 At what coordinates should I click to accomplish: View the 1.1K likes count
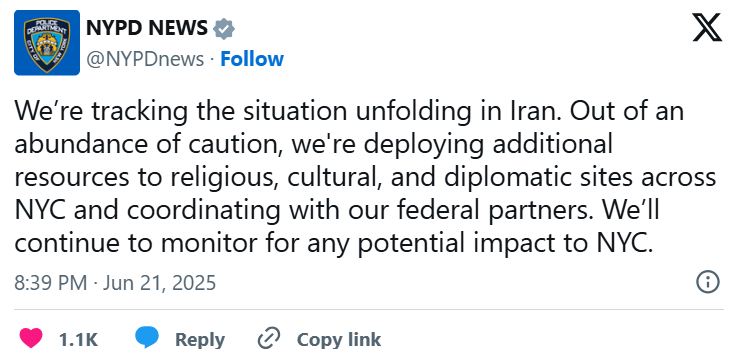[78, 339]
